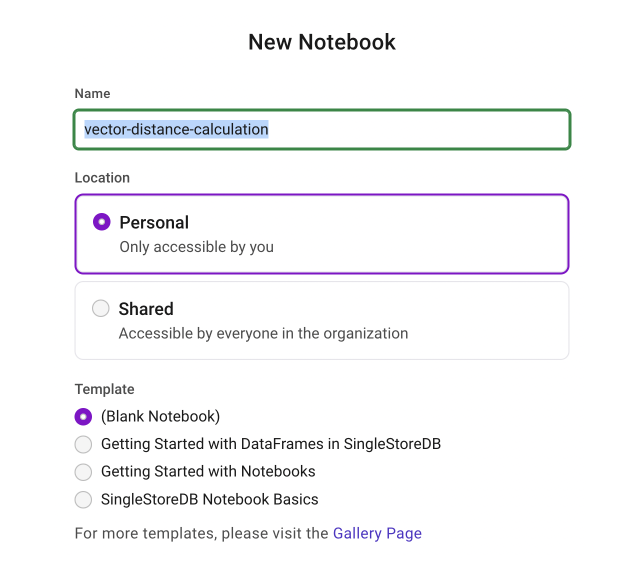The height and width of the screenshot is (570, 640).
Task: Select the DataFrames in SingleStoreDB template radio
Action: point(83,444)
